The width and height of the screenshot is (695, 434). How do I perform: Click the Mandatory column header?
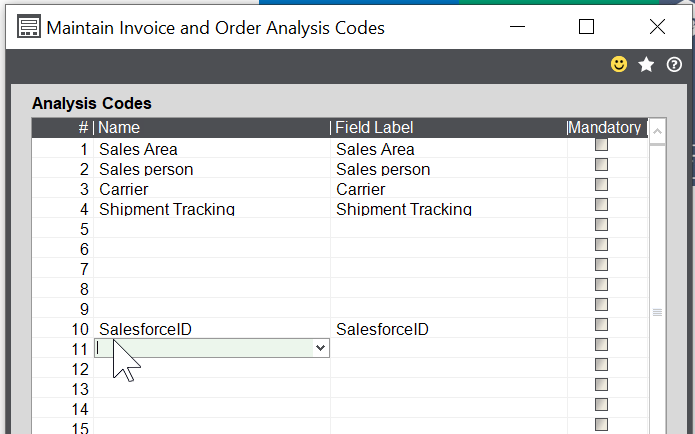coord(604,128)
